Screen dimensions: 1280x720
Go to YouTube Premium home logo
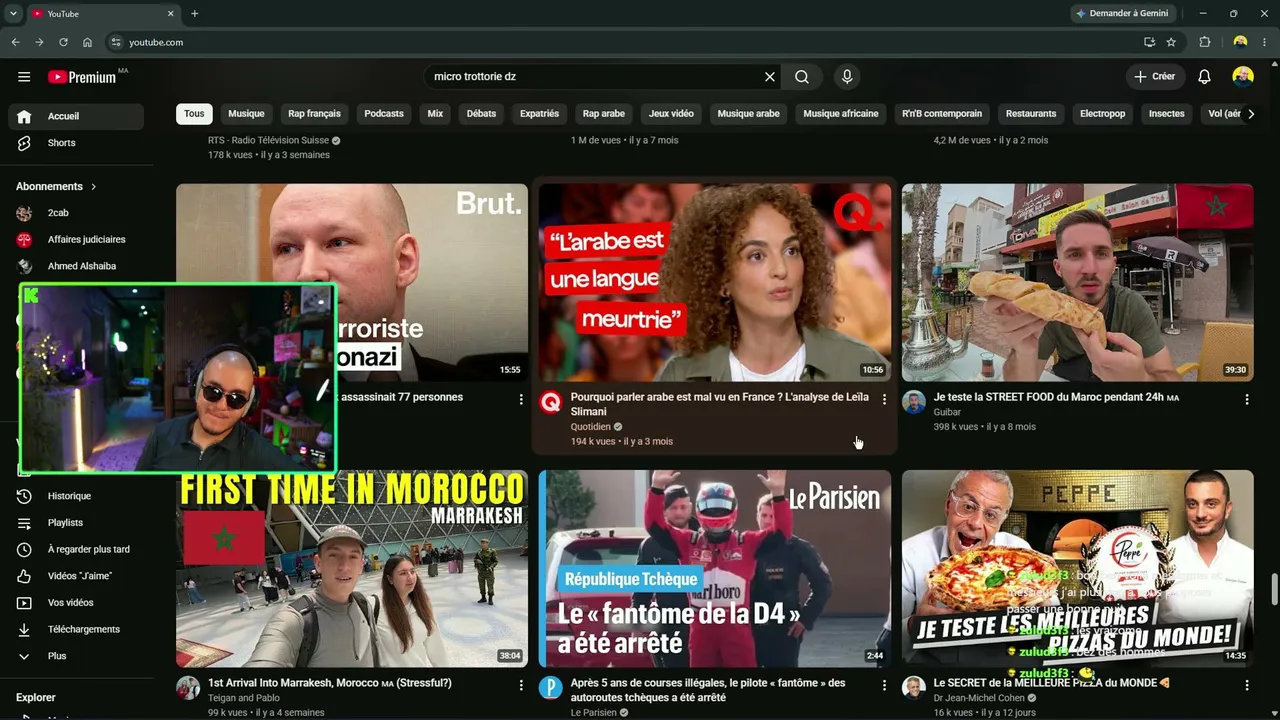coord(82,77)
